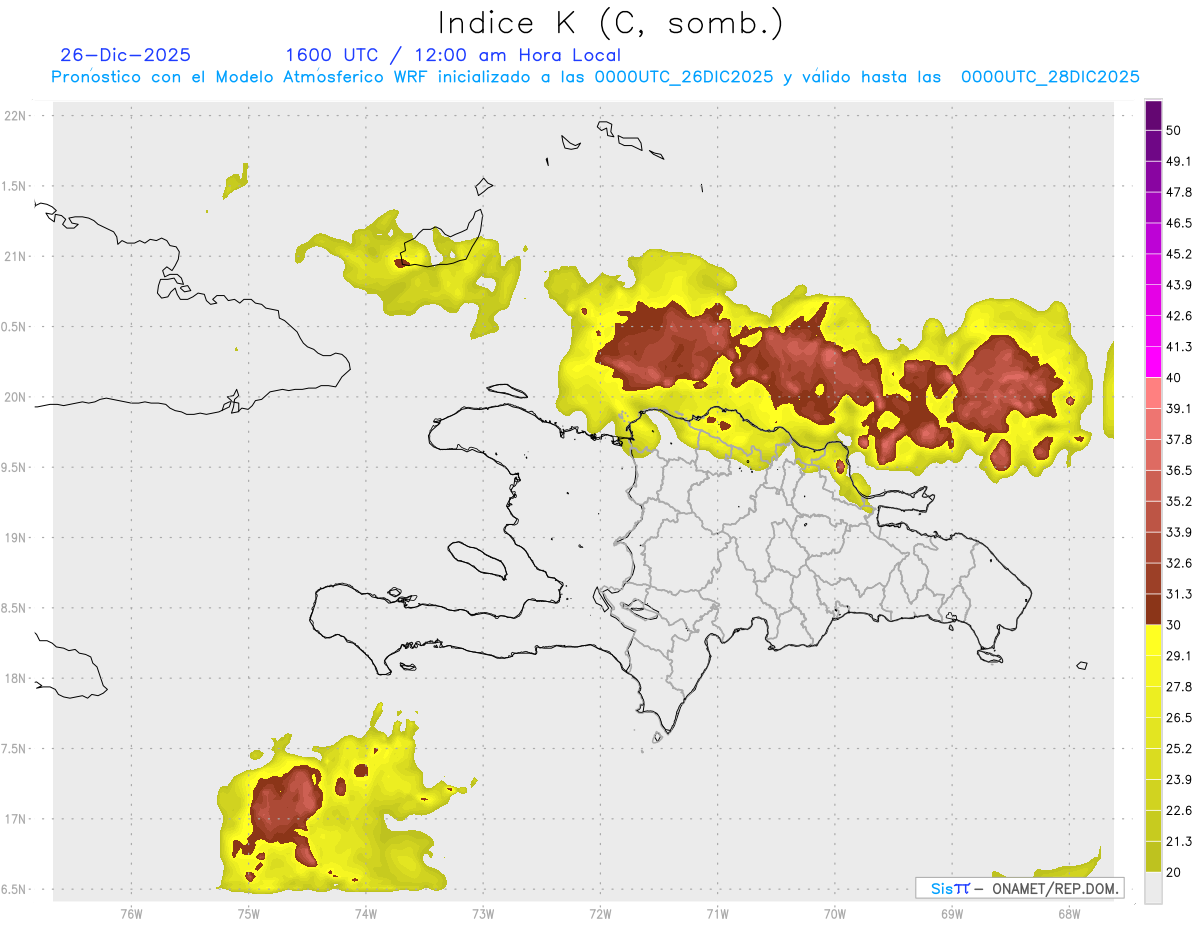Screen dimensions: 1200x927
Task: Select latitude label '20N'
Action: pyautogui.click(x=15, y=397)
